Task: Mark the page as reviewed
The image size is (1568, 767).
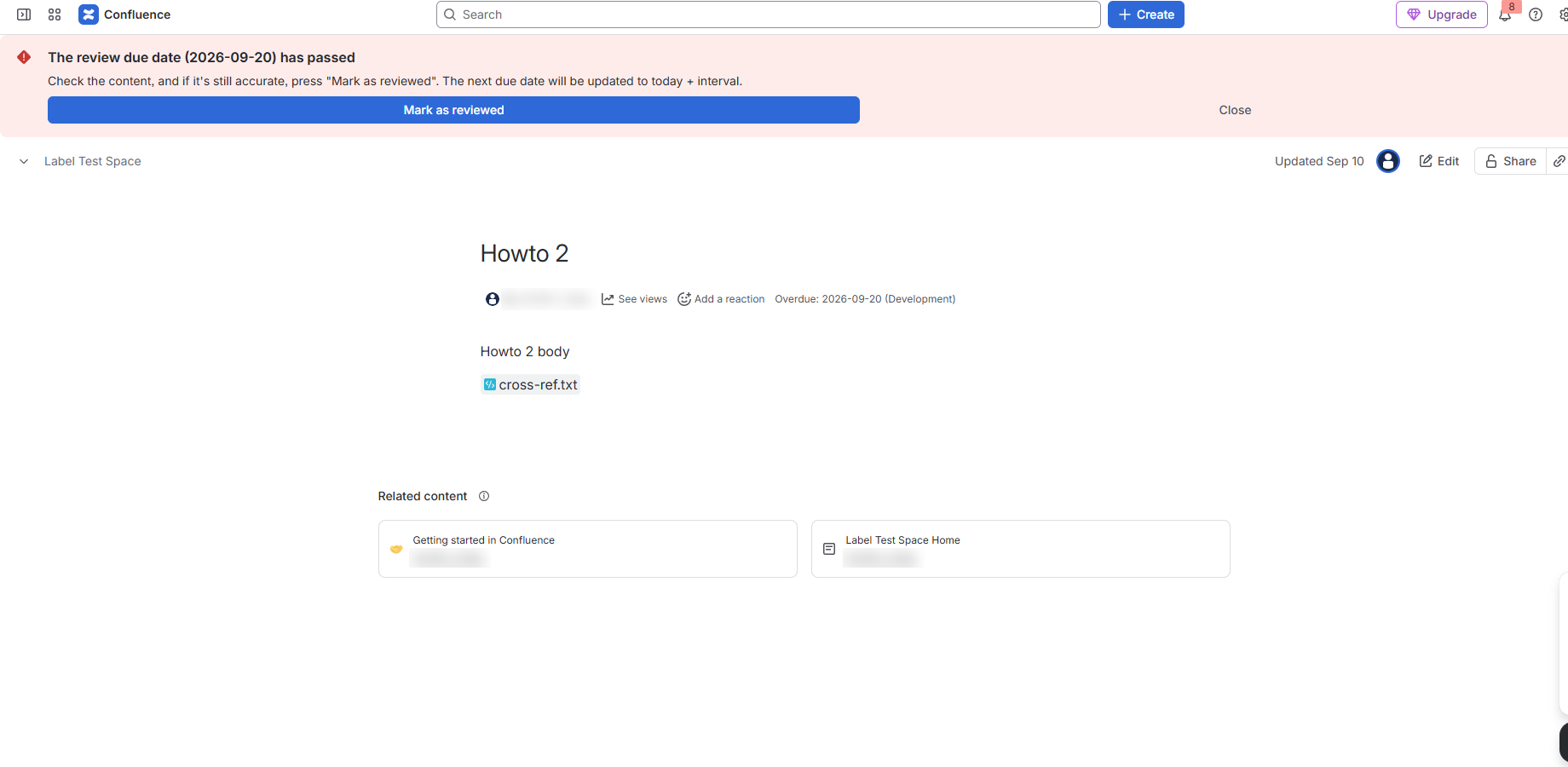Action: [453, 110]
